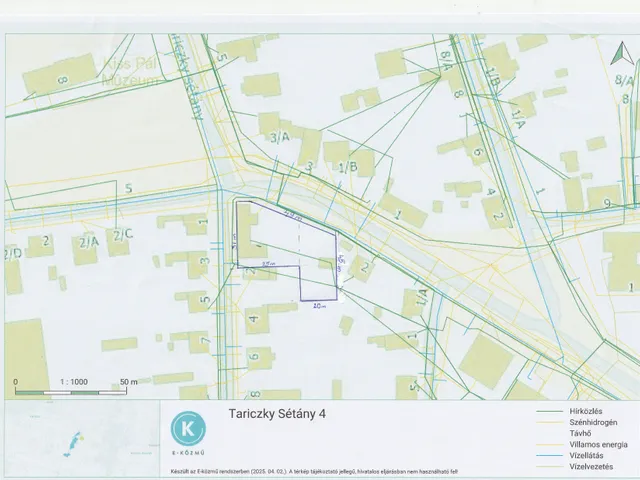This screenshot has height=480, width=640.
Task: Select the "Vízellátás" legend label
Action: (x=586, y=456)
